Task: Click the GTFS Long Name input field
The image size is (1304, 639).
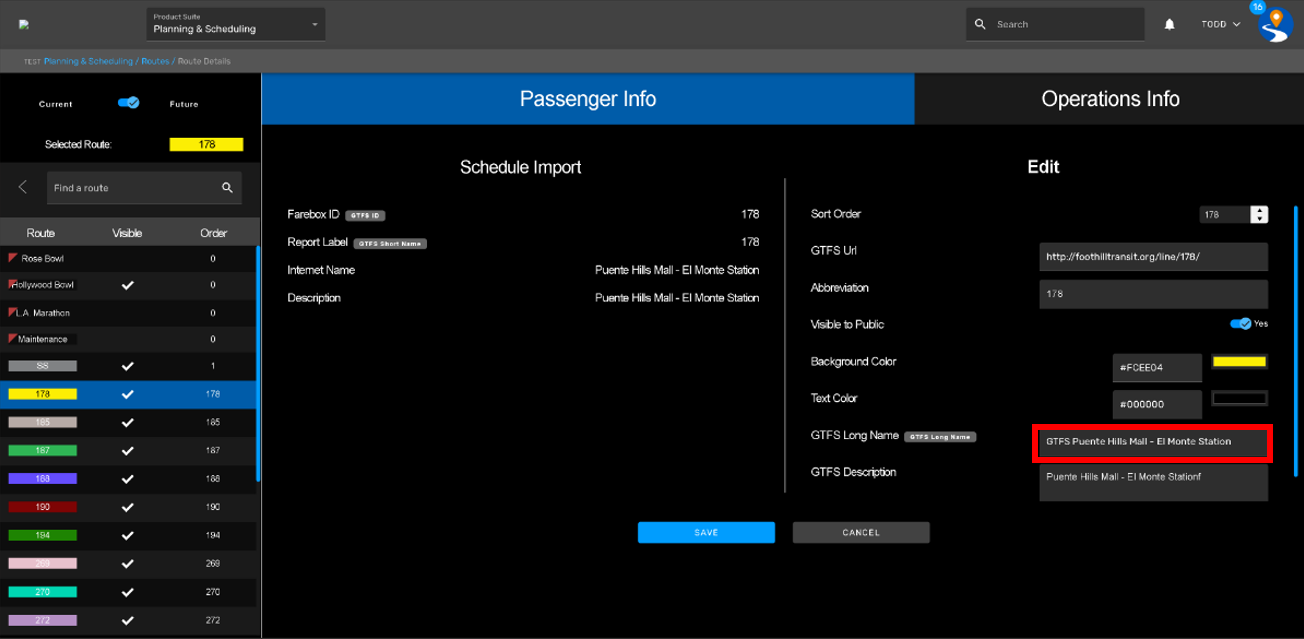Action: coord(1153,442)
